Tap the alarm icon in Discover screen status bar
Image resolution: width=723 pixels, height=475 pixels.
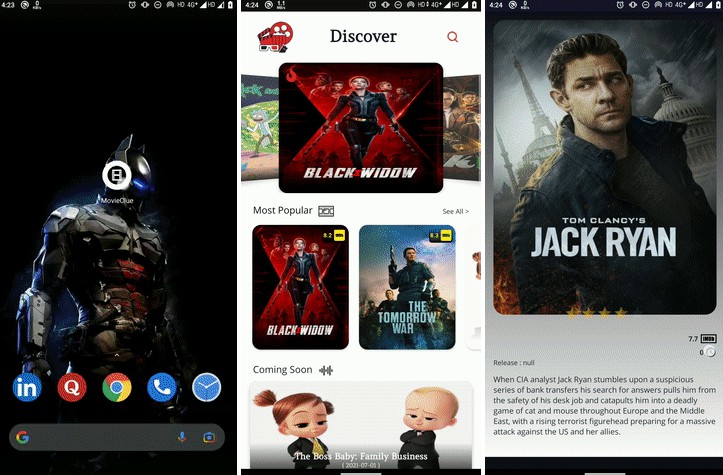coord(372,5)
